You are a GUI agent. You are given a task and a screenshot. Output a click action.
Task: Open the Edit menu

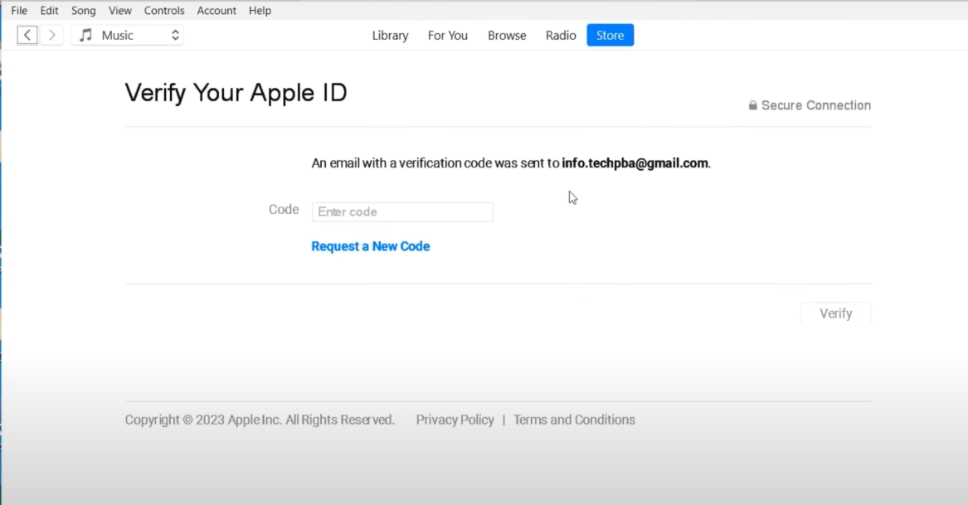49,10
